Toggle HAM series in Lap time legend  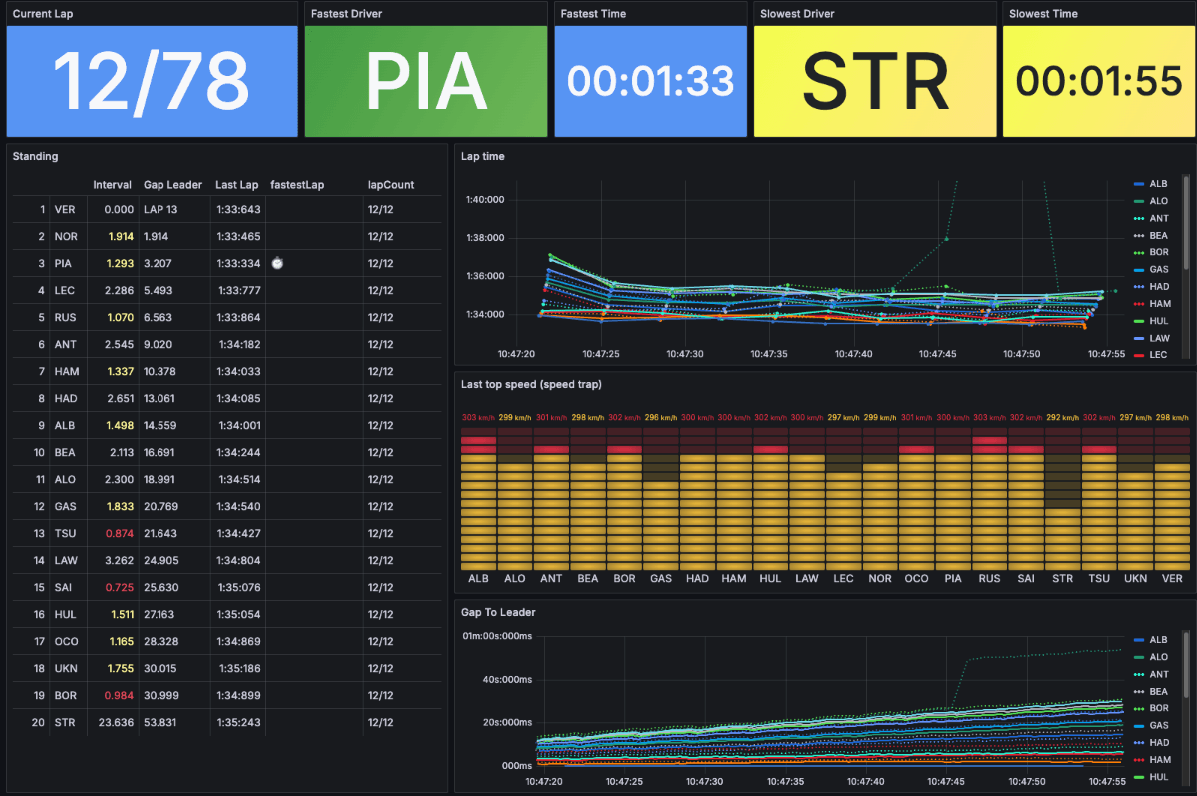pos(1160,304)
